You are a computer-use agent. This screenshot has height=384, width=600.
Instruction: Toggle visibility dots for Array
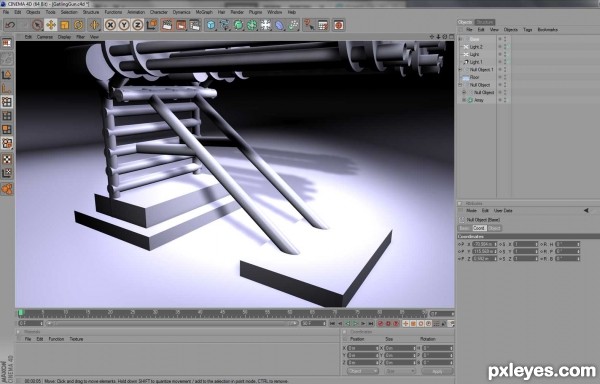(x=505, y=100)
